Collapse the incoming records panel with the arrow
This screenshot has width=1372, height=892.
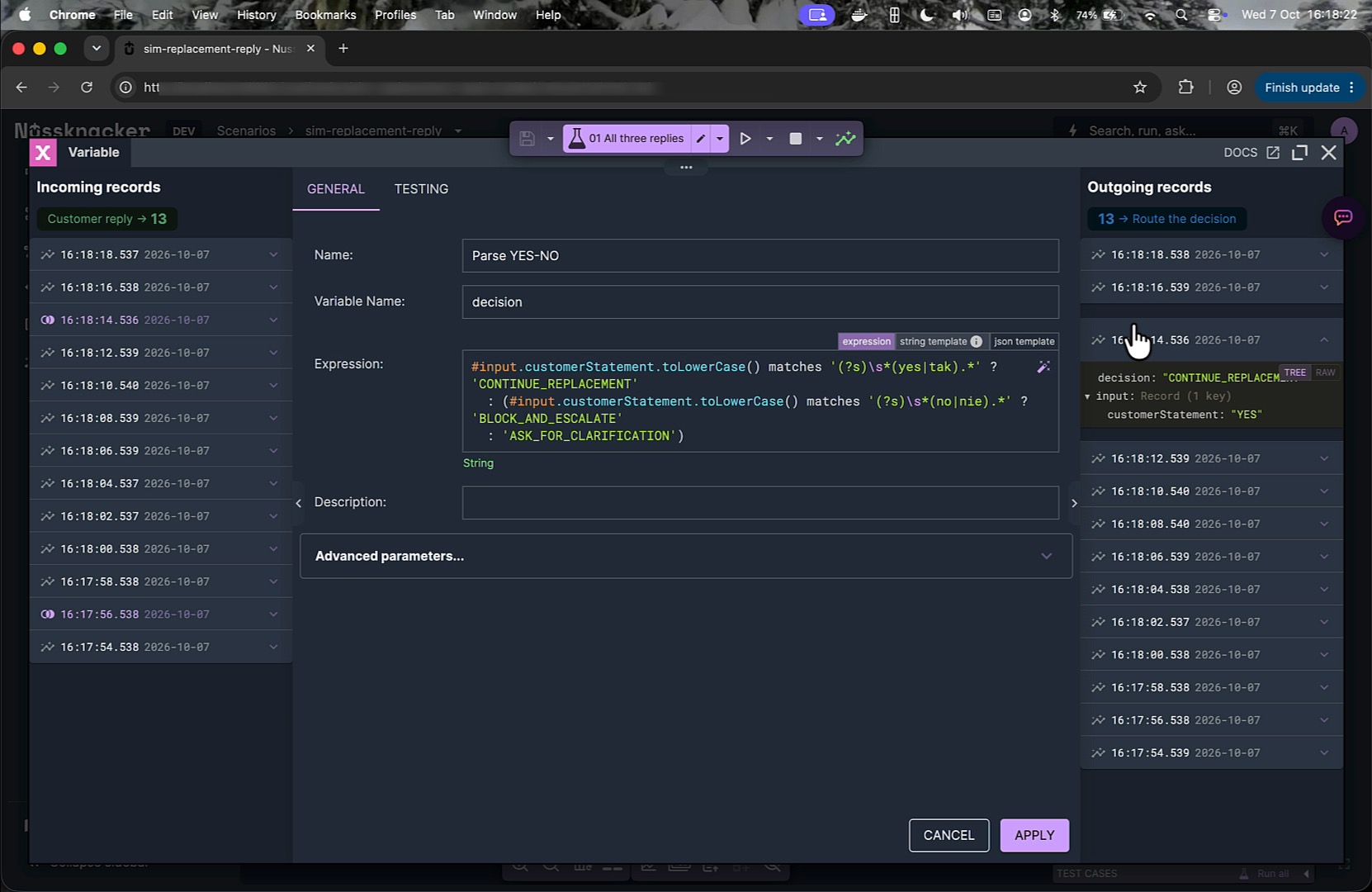click(x=298, y=502)
